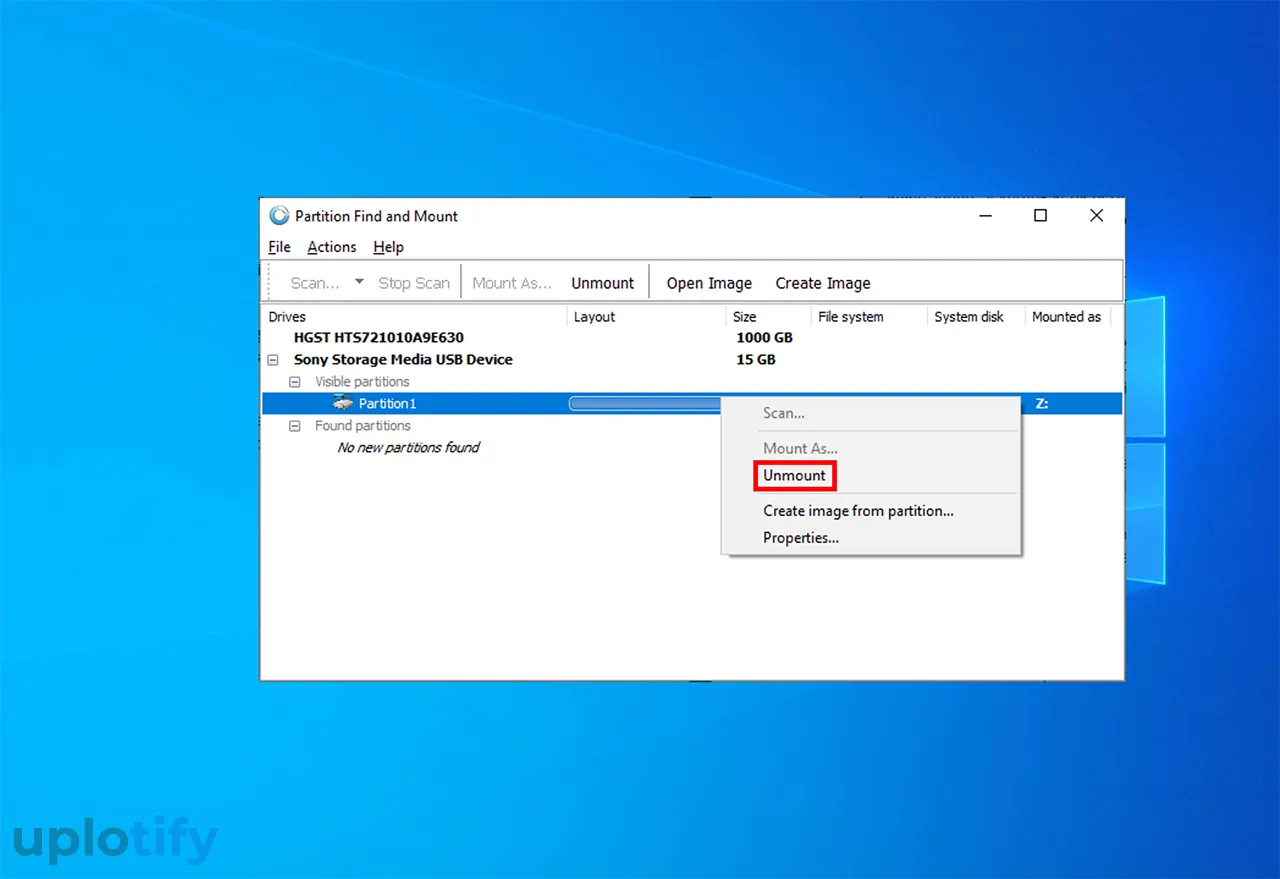Viewport: 1280px width, 879px height.
Task: Click Create Image in the toolbar
Action: pos(823,283)
